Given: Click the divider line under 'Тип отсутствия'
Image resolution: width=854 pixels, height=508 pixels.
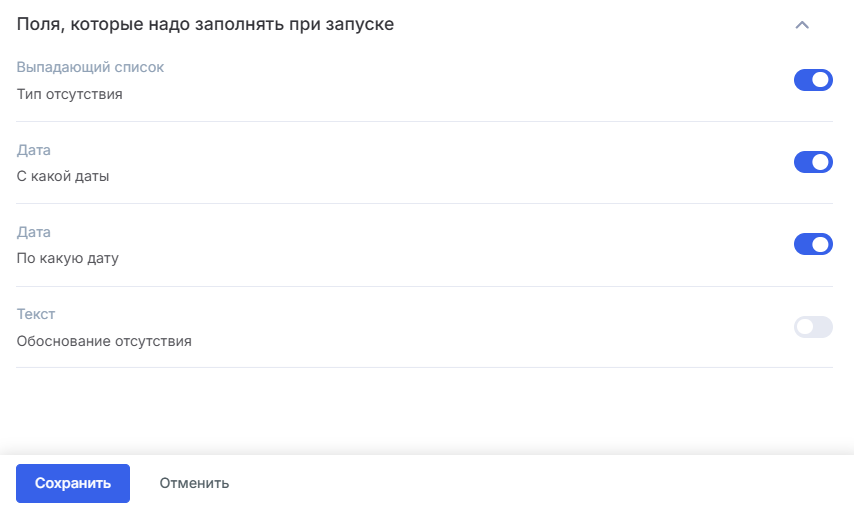Looking at the screenshot, I should coord(424,122).
